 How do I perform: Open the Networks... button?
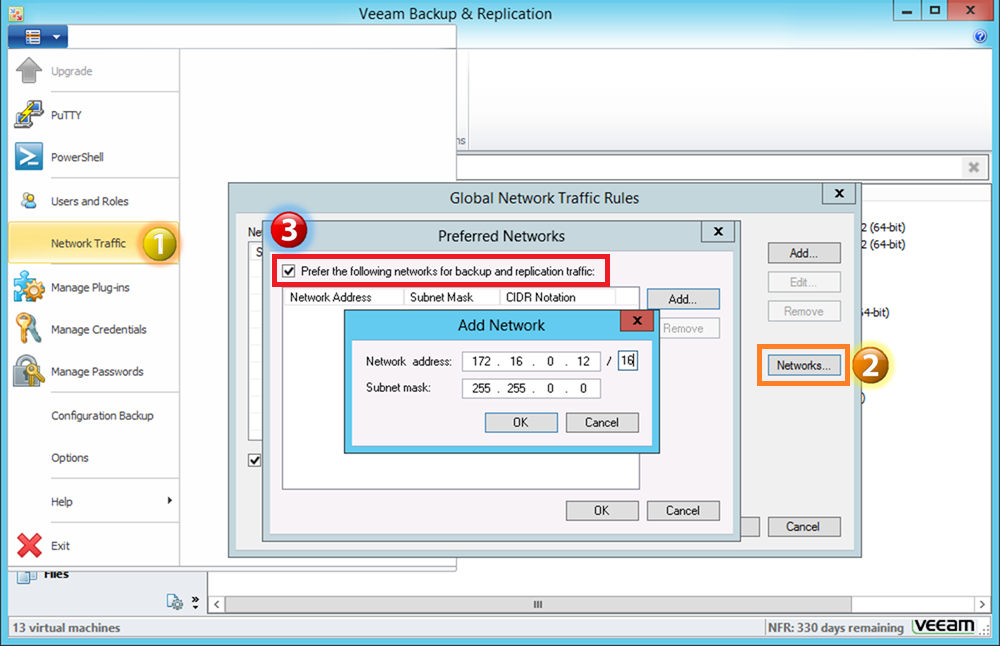click(804, 365)
